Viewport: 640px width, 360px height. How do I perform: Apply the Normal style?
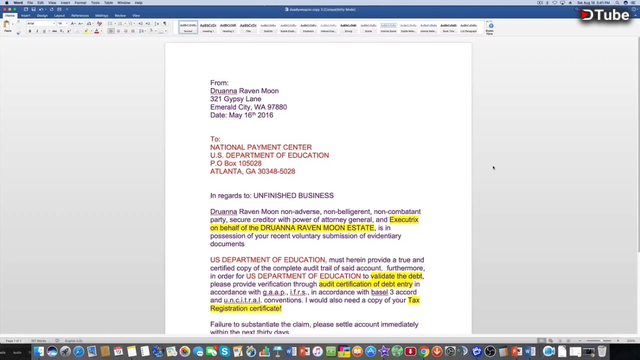(x=188, y=27)
